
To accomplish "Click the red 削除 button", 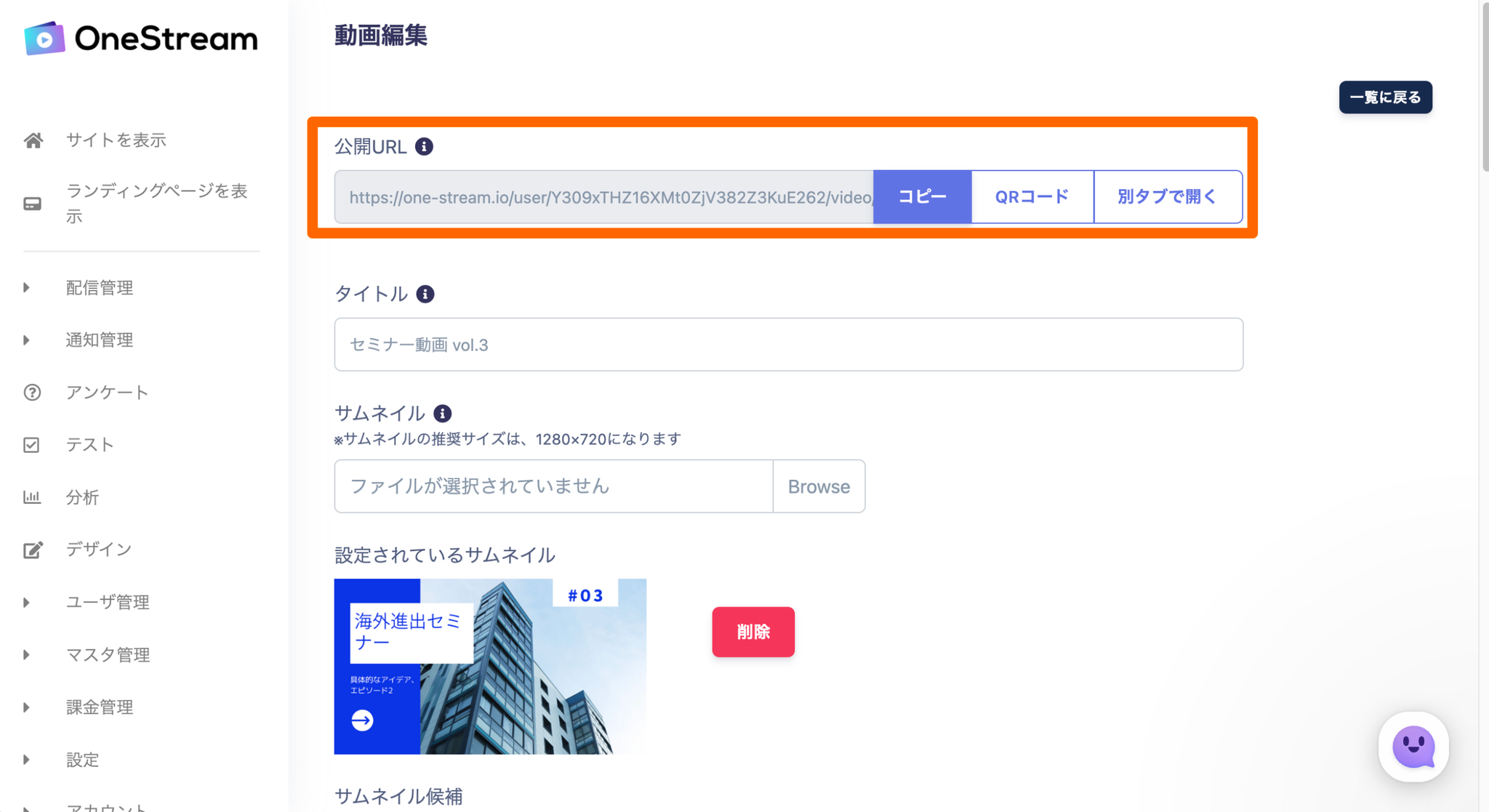I will pyautogui.click(x=752, y=632).
